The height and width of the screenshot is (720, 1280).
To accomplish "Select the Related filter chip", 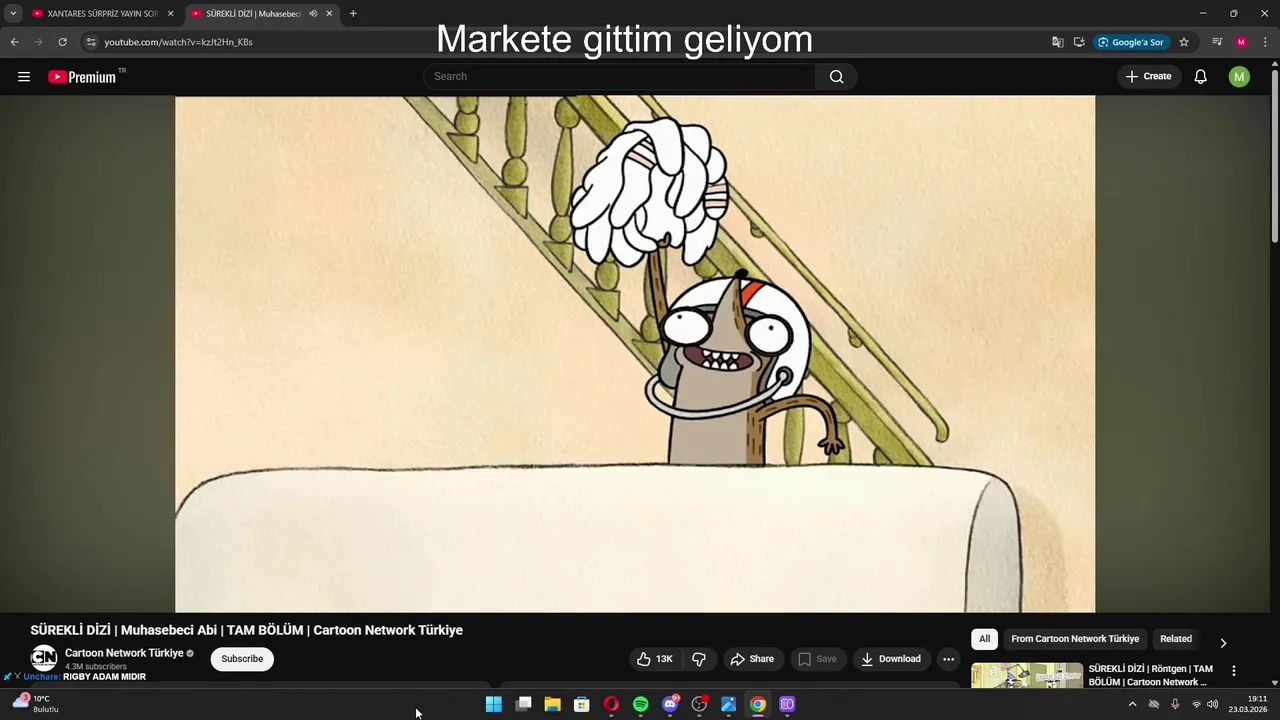I will point(1176,639).
